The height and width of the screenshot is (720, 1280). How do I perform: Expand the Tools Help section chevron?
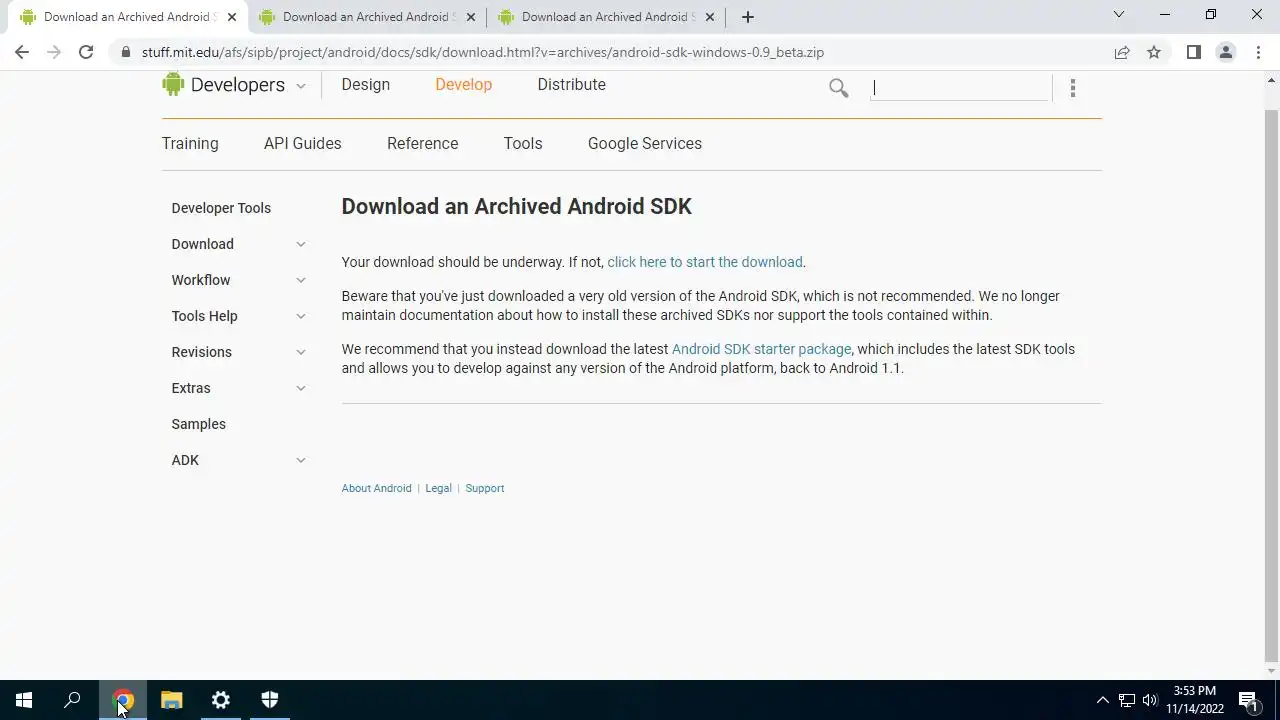(x=300, y=316)
